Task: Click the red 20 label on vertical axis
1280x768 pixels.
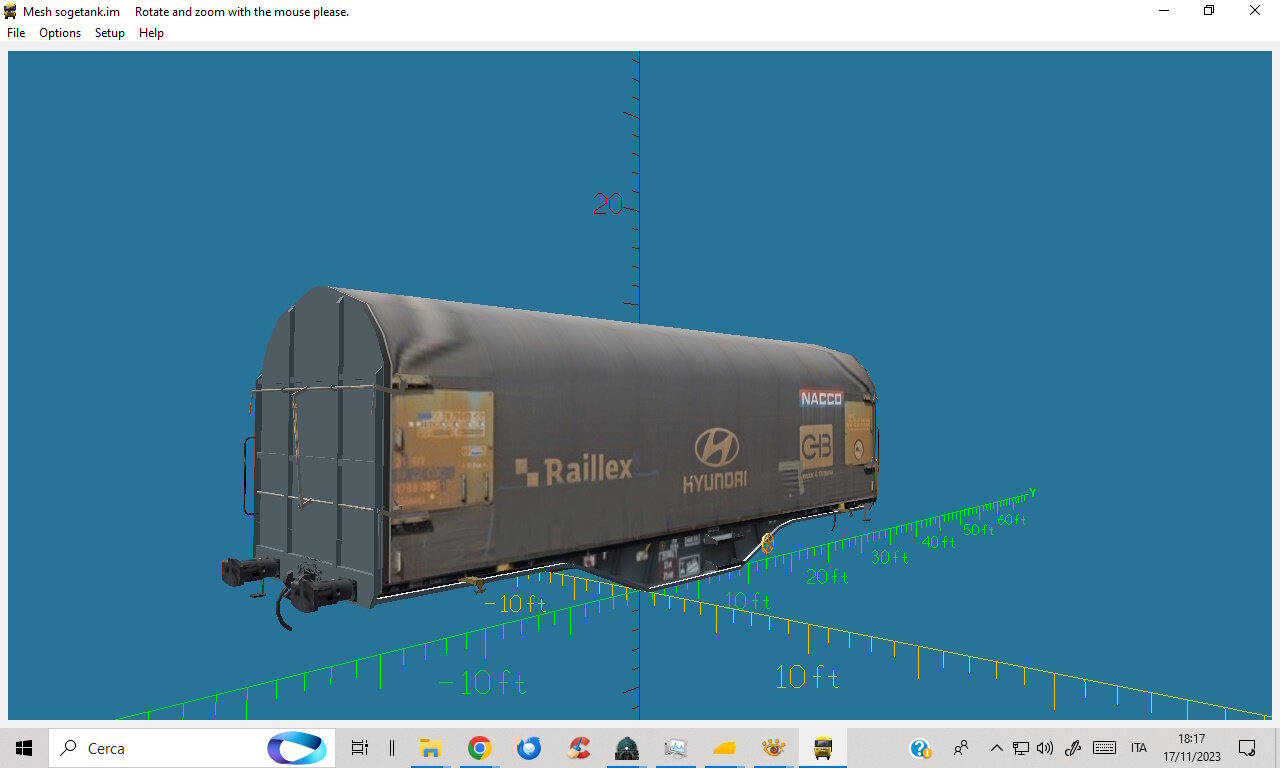Action: [607, 205]
